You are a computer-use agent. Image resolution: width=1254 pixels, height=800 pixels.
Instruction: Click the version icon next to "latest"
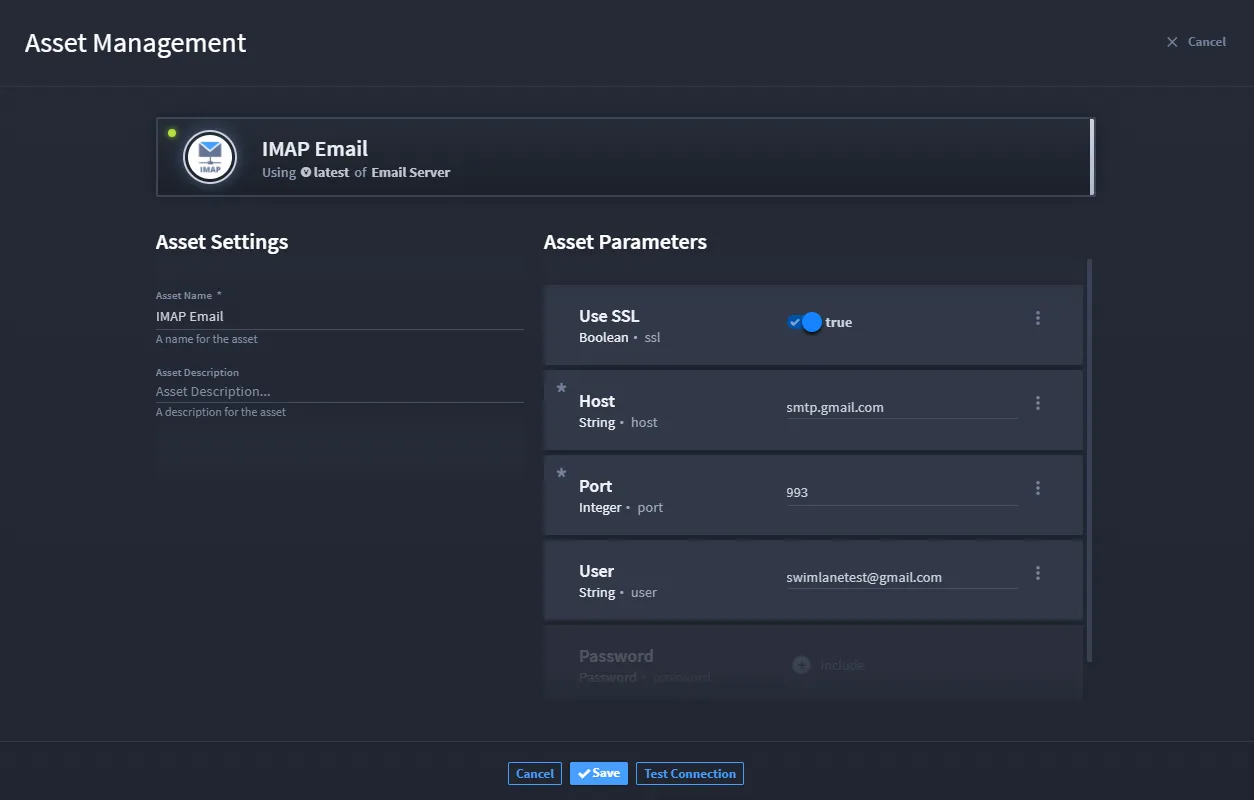306,172
